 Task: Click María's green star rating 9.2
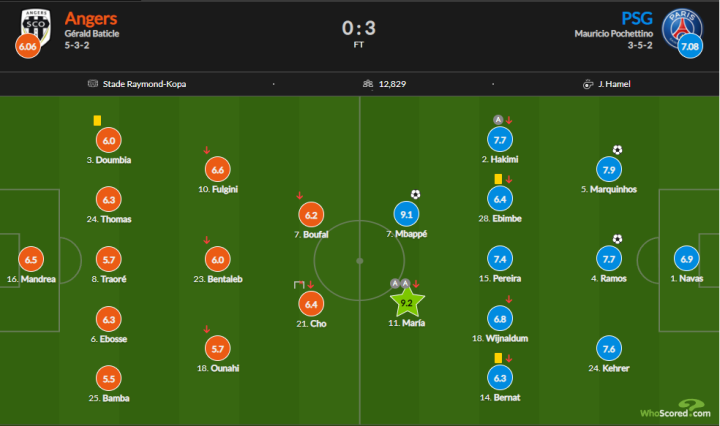[x=407, y=302]
